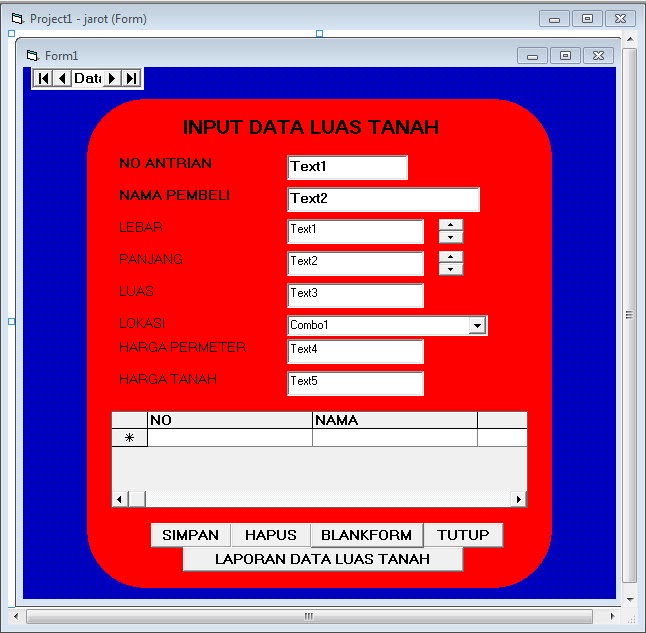Viewport: 646px width, 633px height.
Task: Minimize the Project1 jarot designer window
Action: (x=555, y=19)
